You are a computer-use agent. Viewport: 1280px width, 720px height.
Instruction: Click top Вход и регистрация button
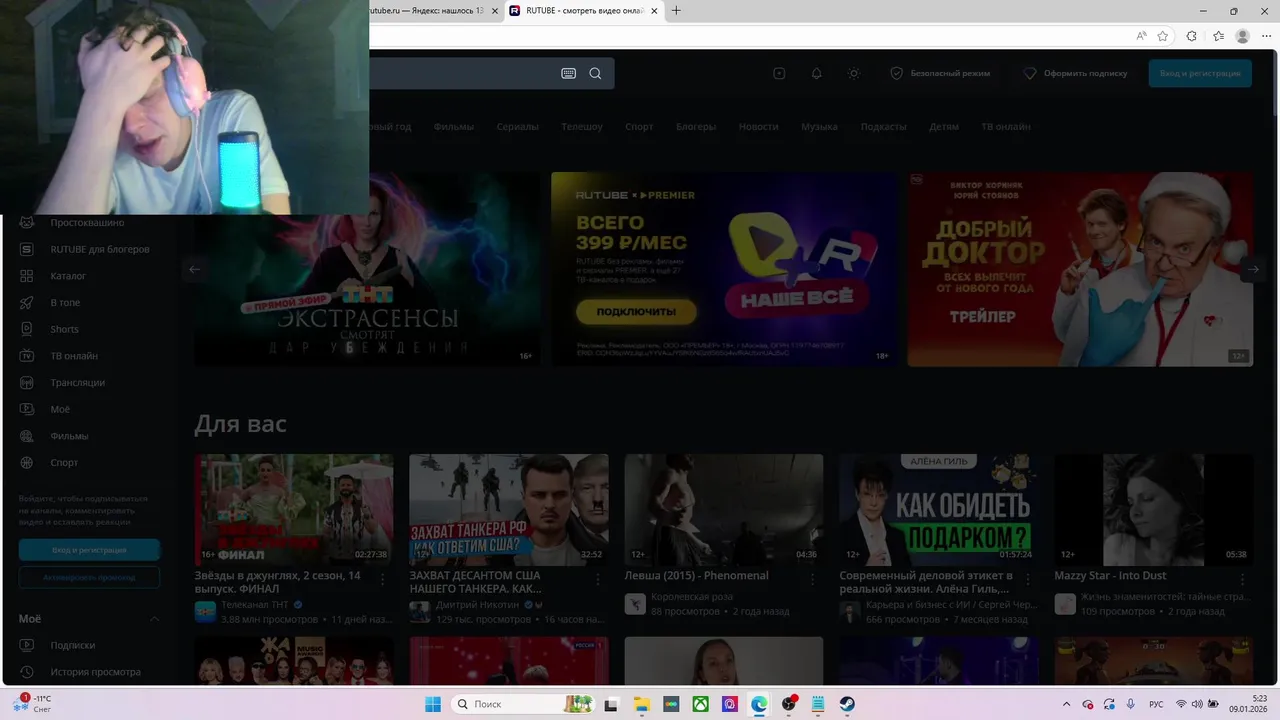coord(1200,73)
